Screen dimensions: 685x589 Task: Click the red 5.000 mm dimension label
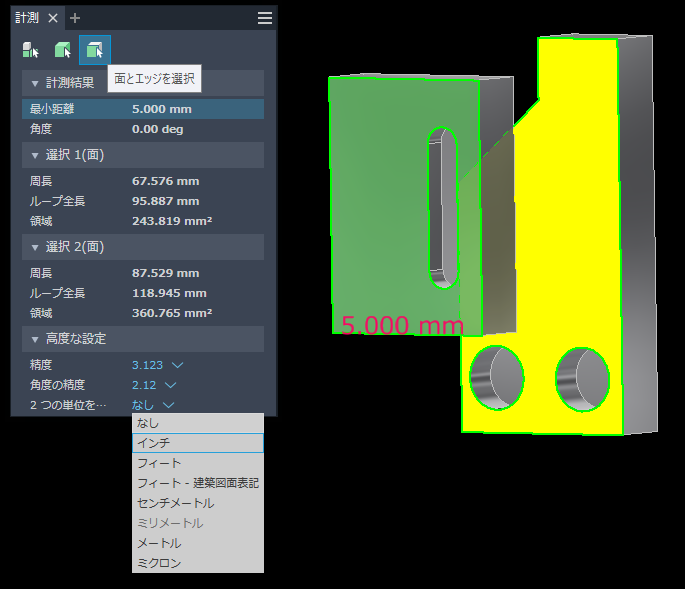403,325
